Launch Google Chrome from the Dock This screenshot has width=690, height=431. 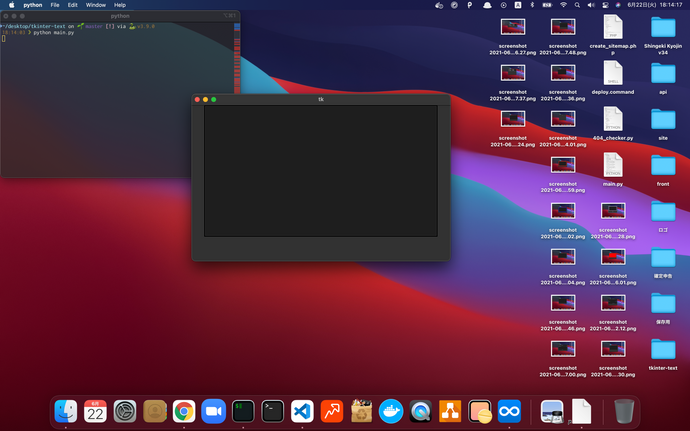tap(184, 411)
